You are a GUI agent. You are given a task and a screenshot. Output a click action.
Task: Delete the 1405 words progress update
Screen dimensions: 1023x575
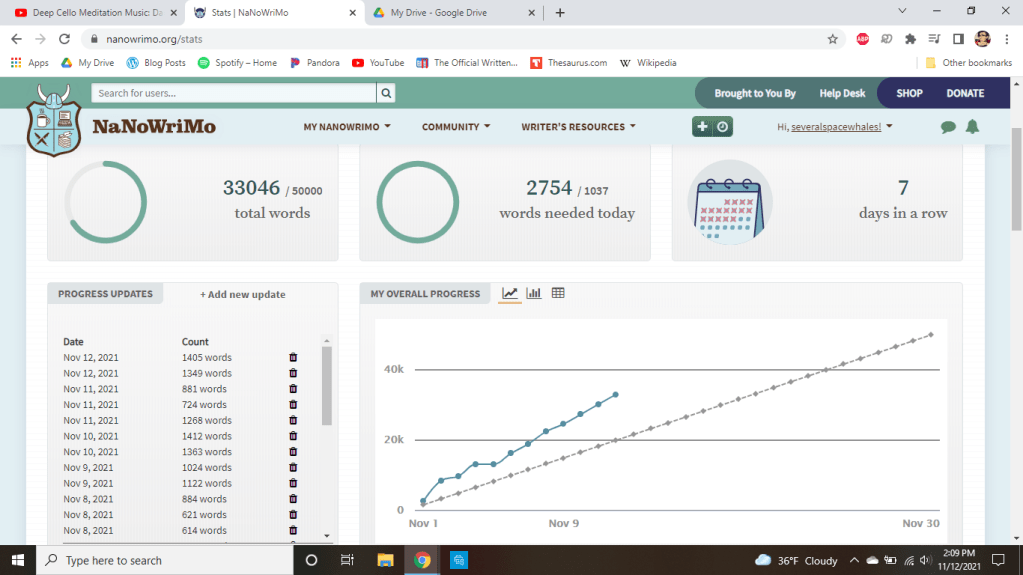(293, 357)
